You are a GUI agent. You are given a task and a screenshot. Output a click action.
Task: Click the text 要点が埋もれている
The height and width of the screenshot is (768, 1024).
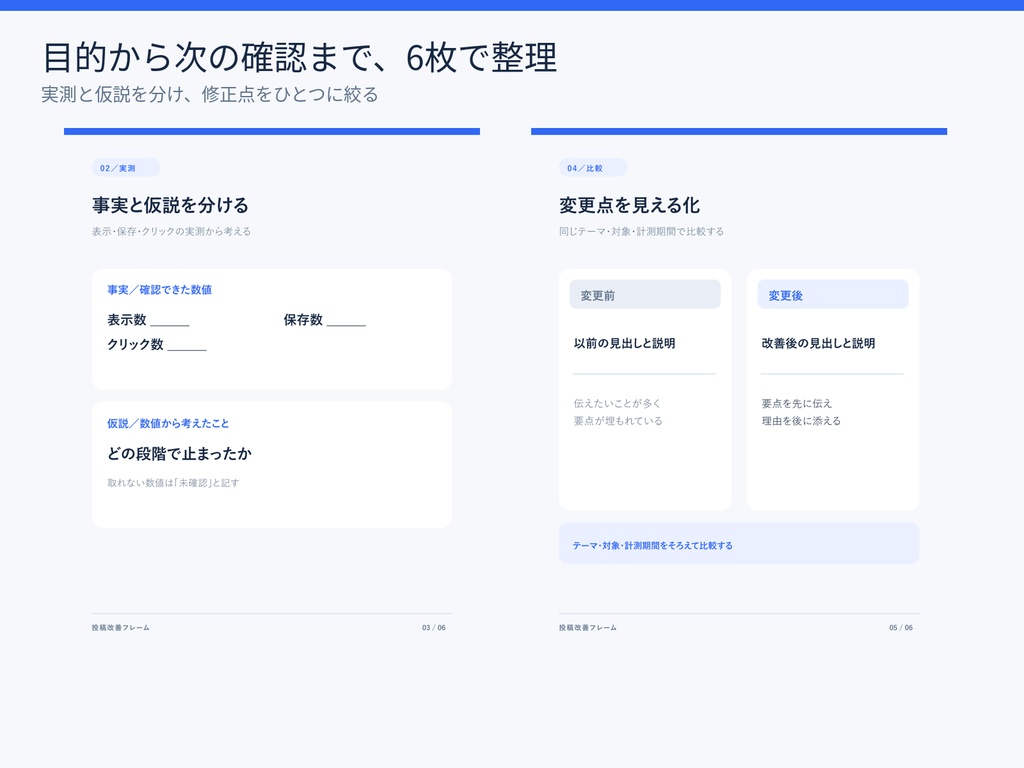click(x=618, y=421)
